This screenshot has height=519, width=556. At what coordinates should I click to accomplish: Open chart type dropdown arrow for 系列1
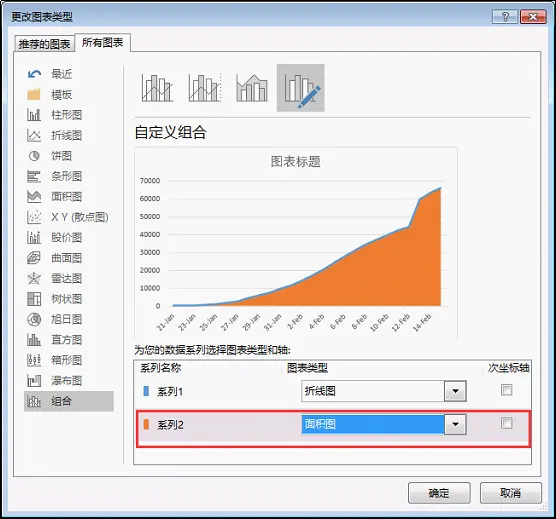(455, 391)
